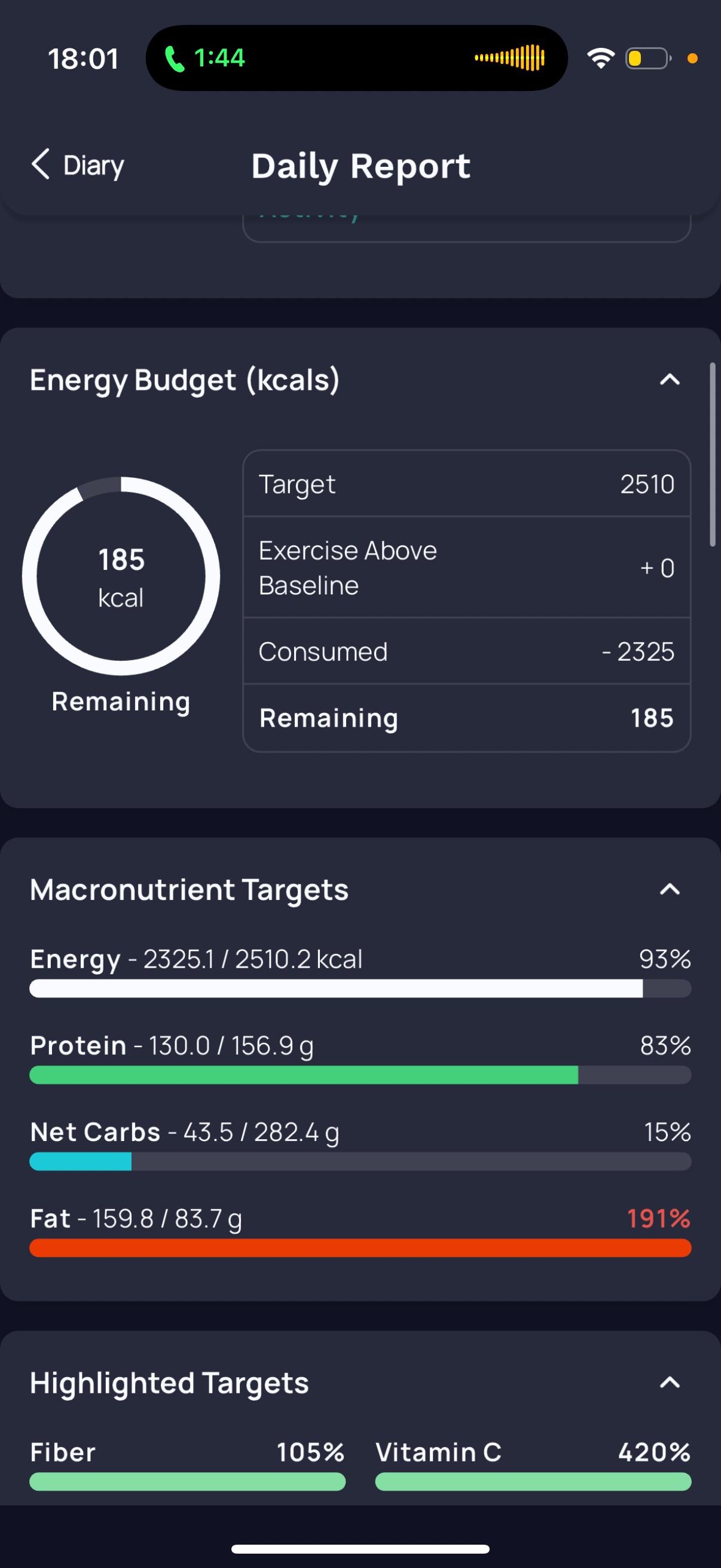Tap the audio waveform icon in status bar
The image size is (721, 1568).
[x=510, y=58]
